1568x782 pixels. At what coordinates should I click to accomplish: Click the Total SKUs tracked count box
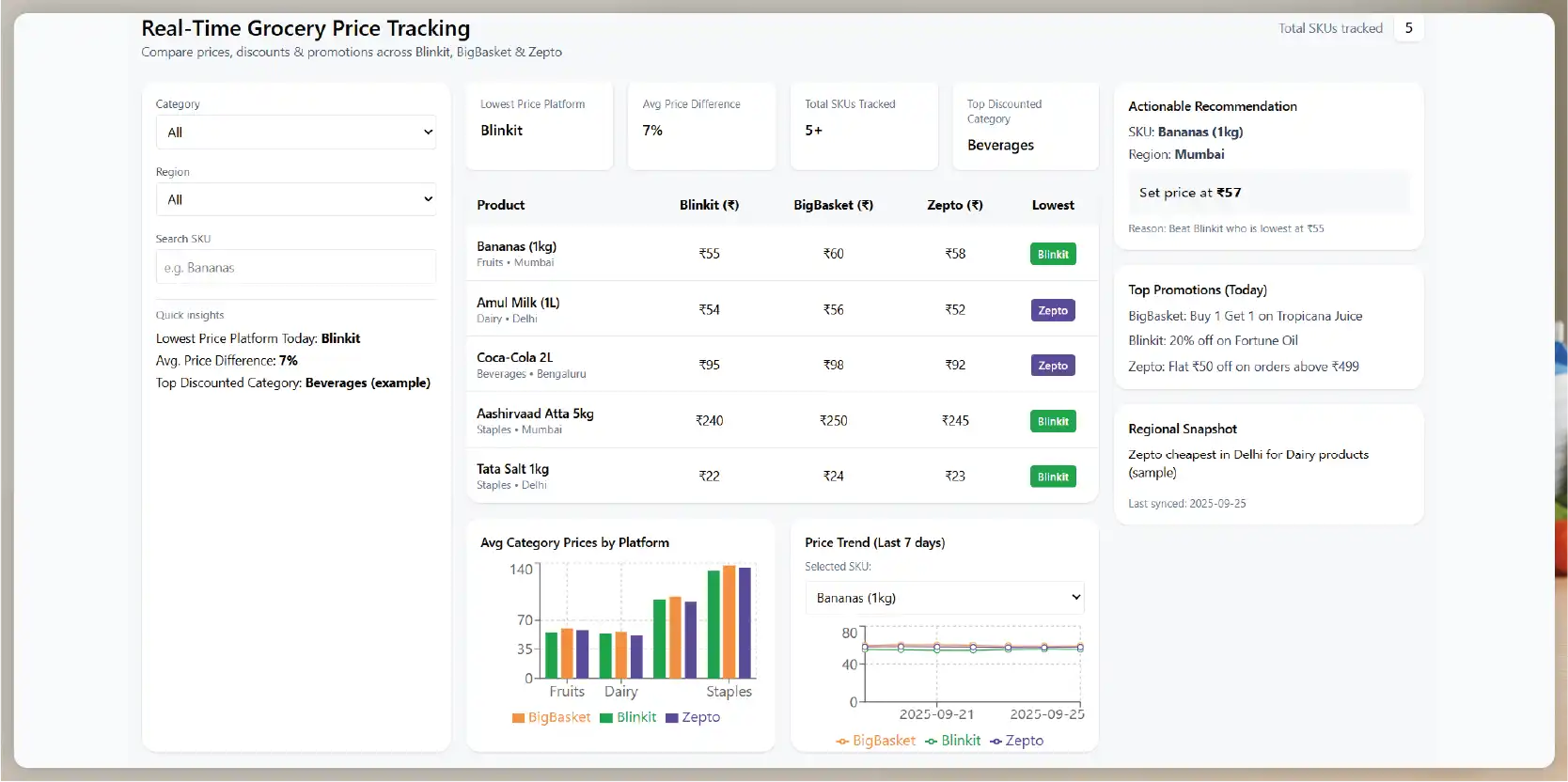tap(1408, 28)
